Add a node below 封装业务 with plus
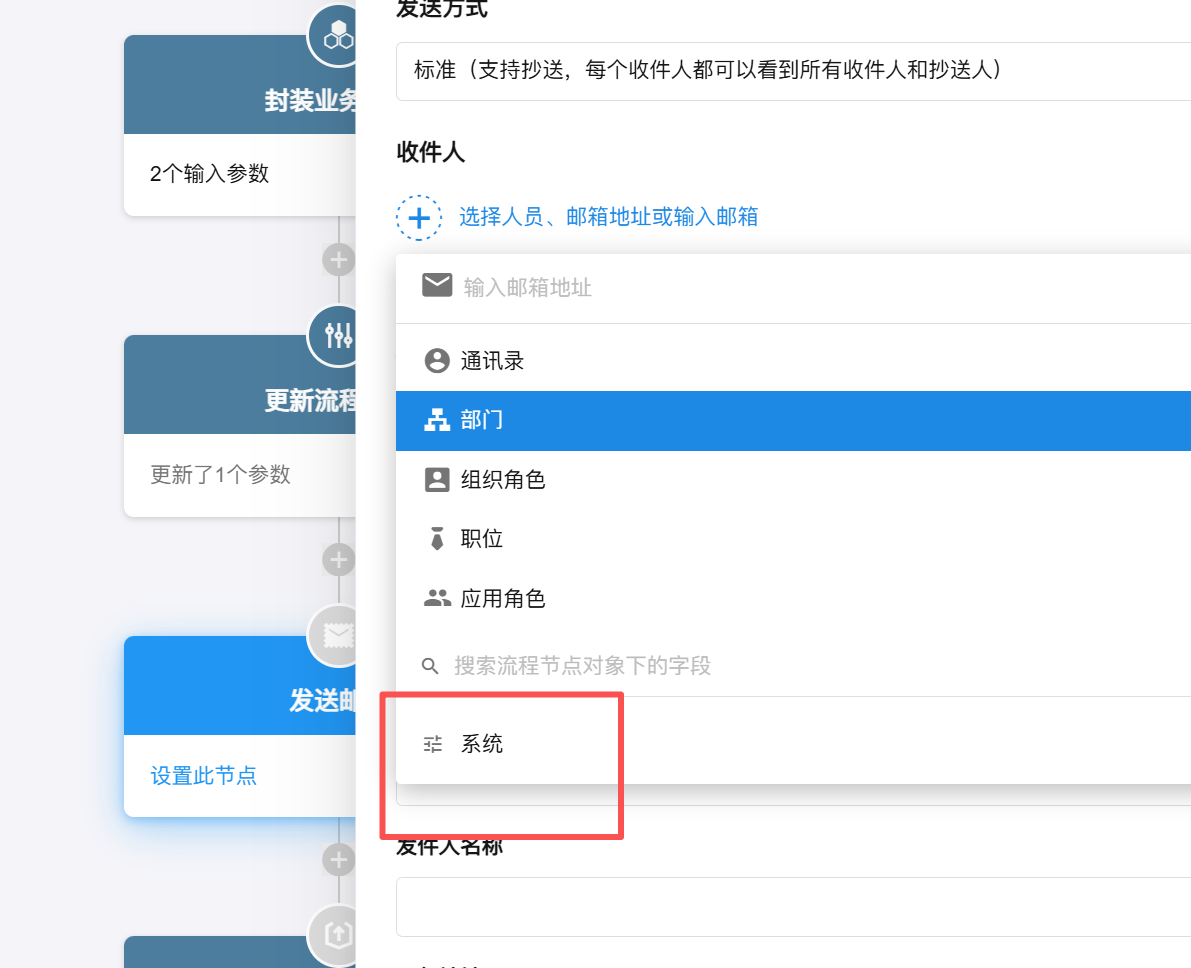The width and height of the screenshot is (1191, 968). click(339, 260)
